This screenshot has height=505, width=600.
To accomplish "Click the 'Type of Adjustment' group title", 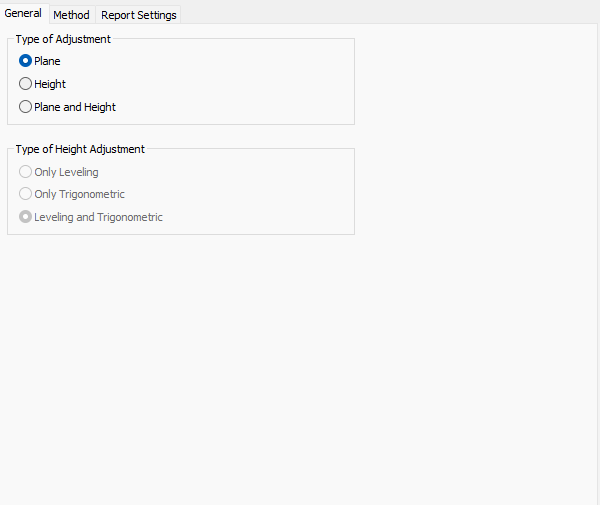I will pyautogui.click(x=63, y=39).
